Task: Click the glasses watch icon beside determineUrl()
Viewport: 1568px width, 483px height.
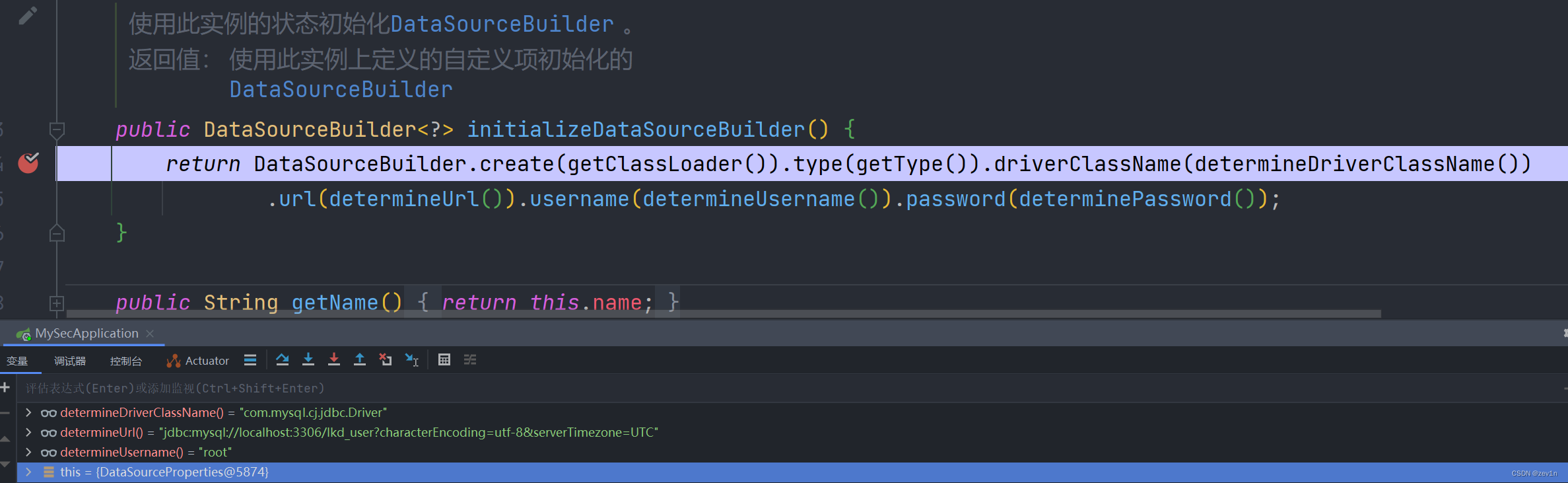Action: [48, 433]
